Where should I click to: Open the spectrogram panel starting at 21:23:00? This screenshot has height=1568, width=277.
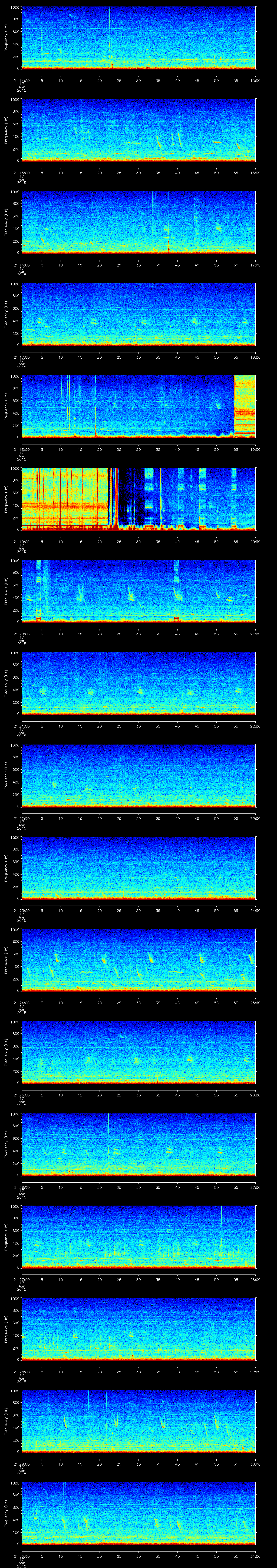point(138,868)
